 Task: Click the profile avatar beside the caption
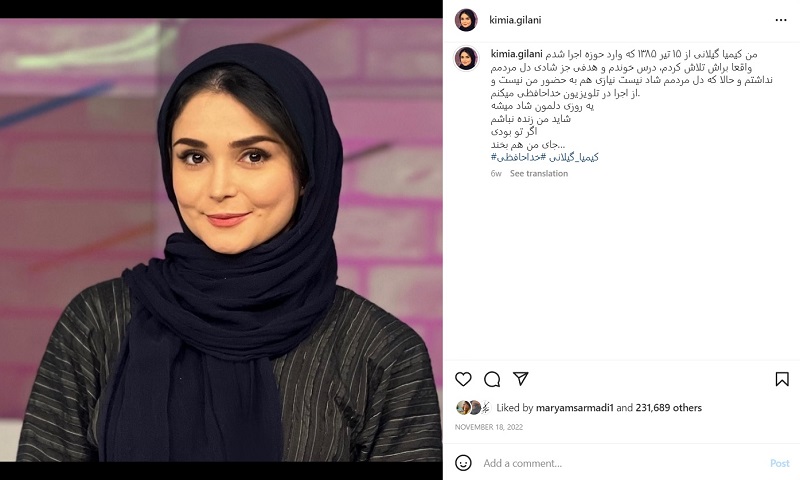(x=466, y=58)
